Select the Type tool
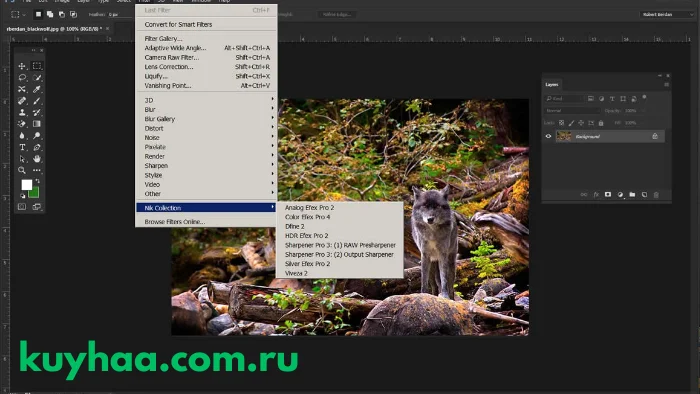Screen dimensions: 700x394 tap(22, 147)
